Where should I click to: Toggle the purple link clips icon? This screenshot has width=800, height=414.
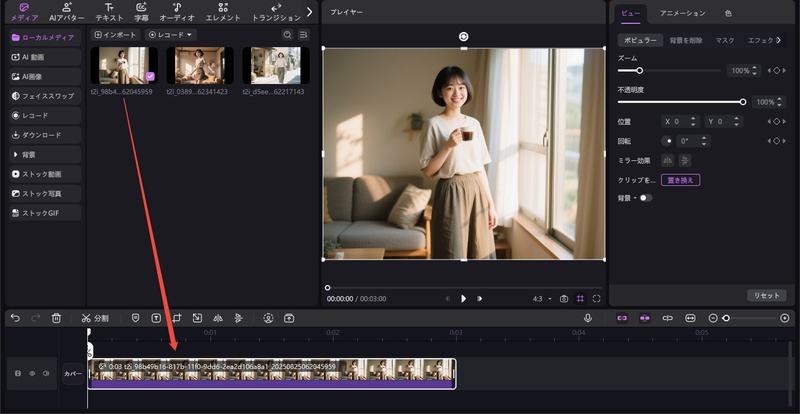(x=622, y=318)
